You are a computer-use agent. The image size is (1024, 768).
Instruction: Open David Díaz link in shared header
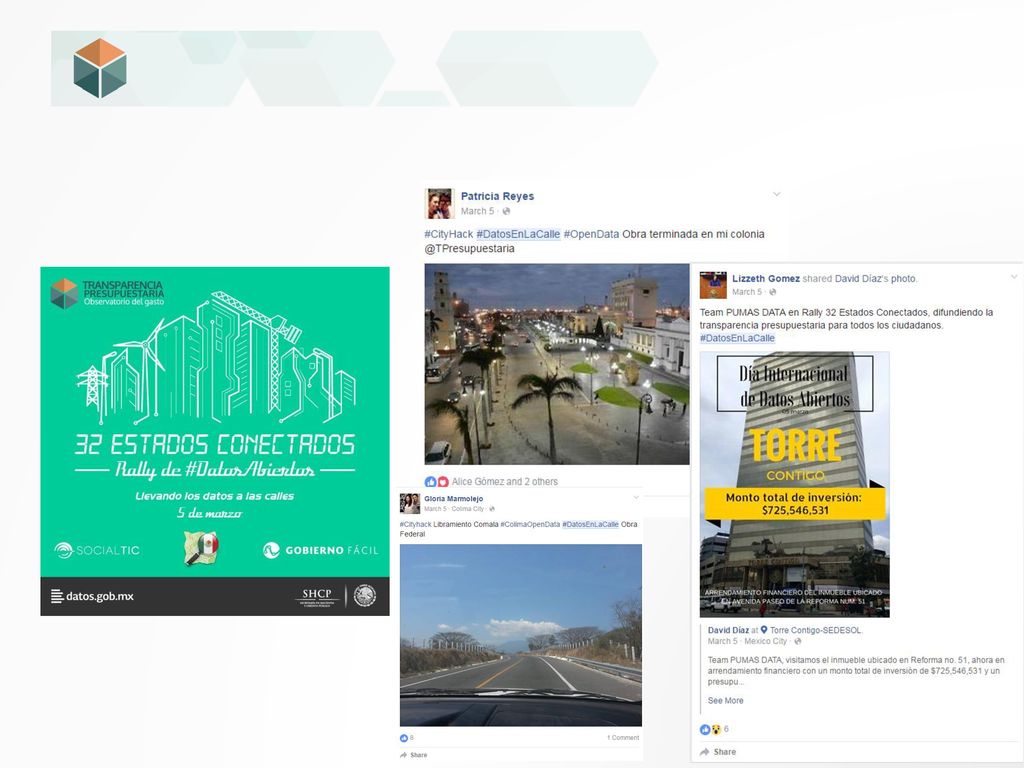[x=858, y=278]
